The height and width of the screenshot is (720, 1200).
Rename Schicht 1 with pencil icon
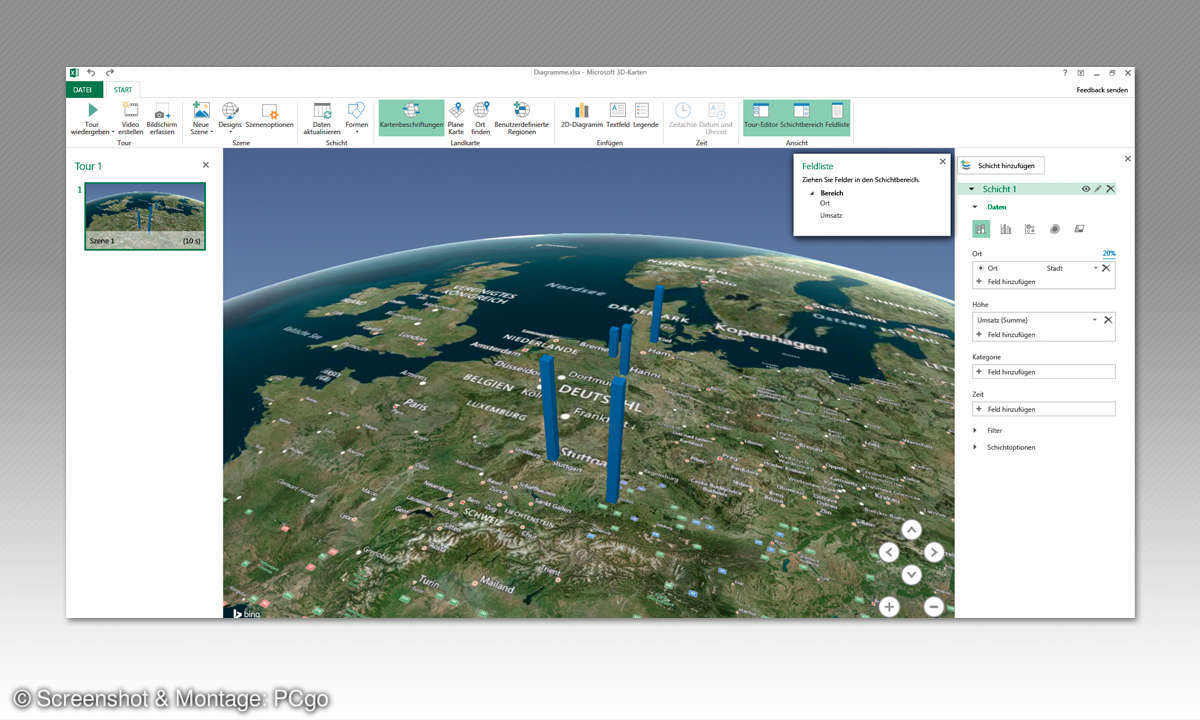(x=1097, y=189)
